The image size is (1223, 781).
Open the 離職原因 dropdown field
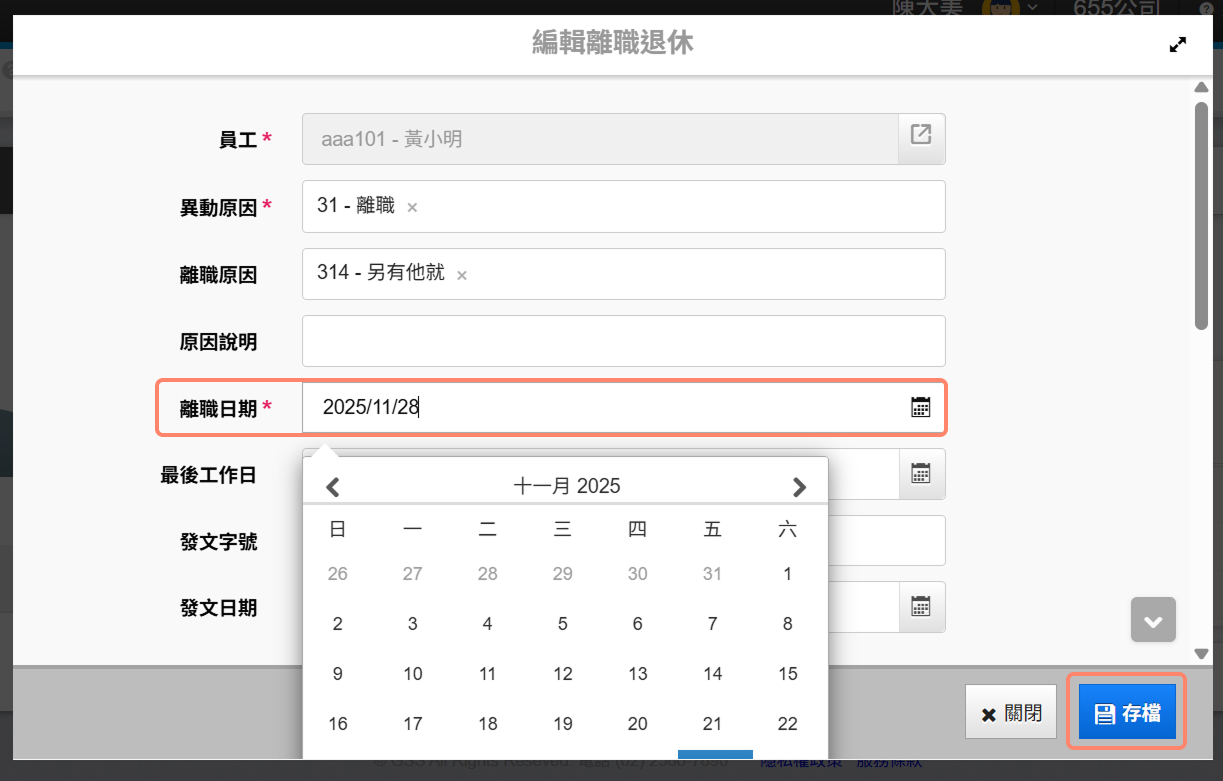(700, 274)
